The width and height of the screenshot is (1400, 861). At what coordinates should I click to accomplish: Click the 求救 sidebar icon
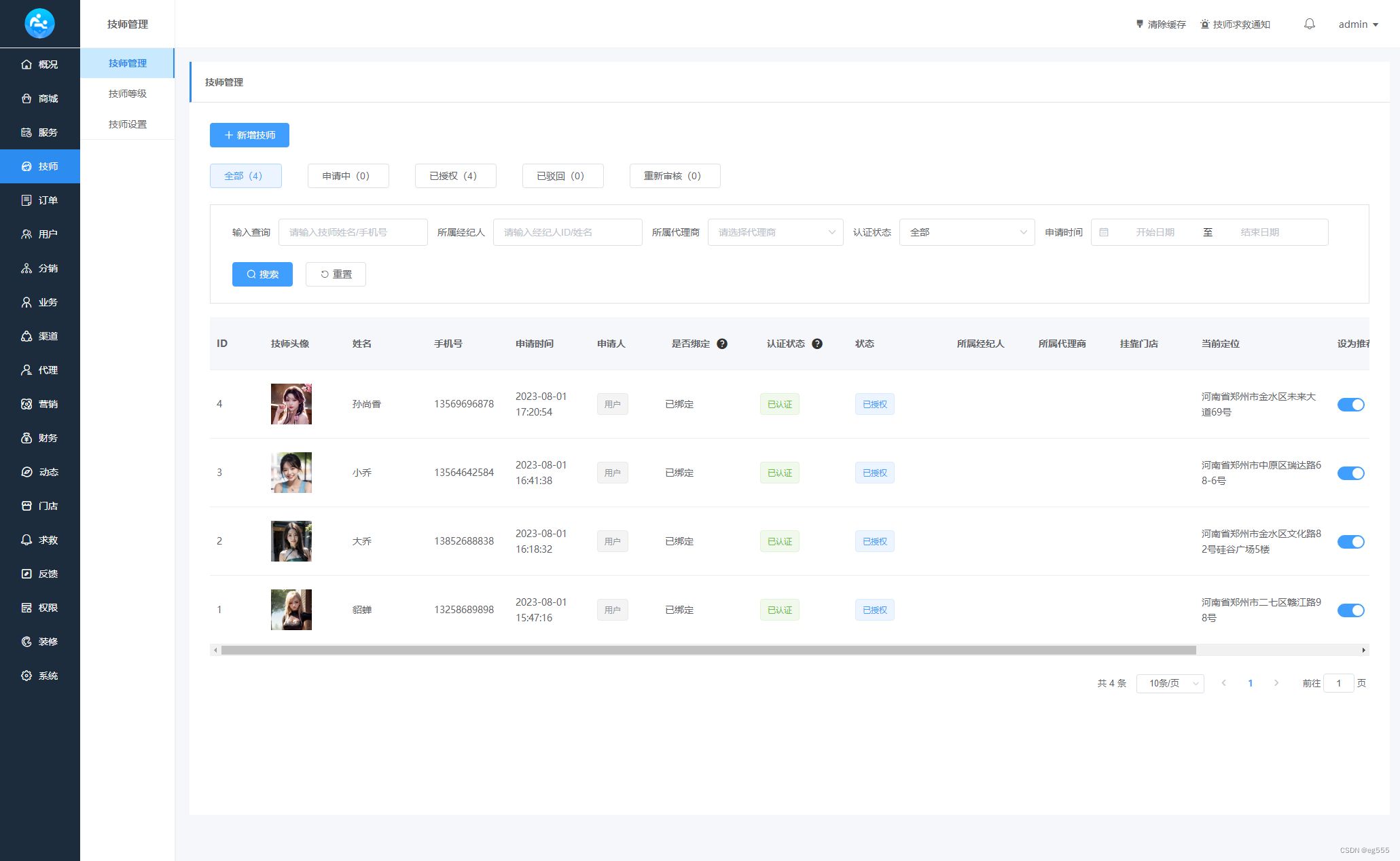[x=40, y=540]
